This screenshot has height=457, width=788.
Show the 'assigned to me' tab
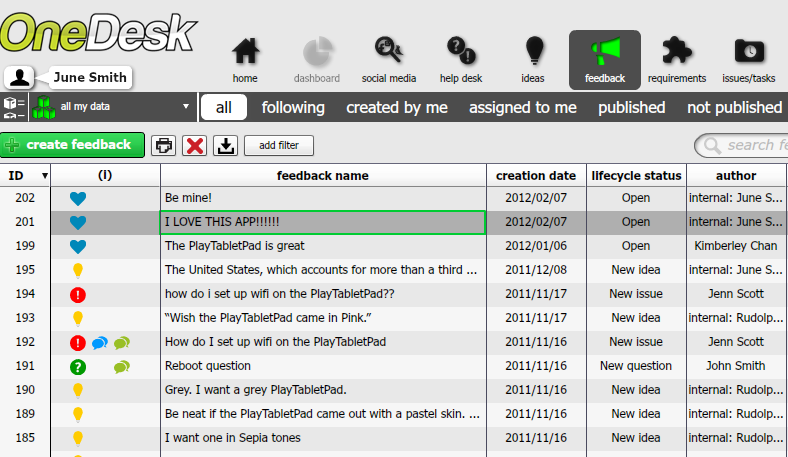[x=523, y=107]
